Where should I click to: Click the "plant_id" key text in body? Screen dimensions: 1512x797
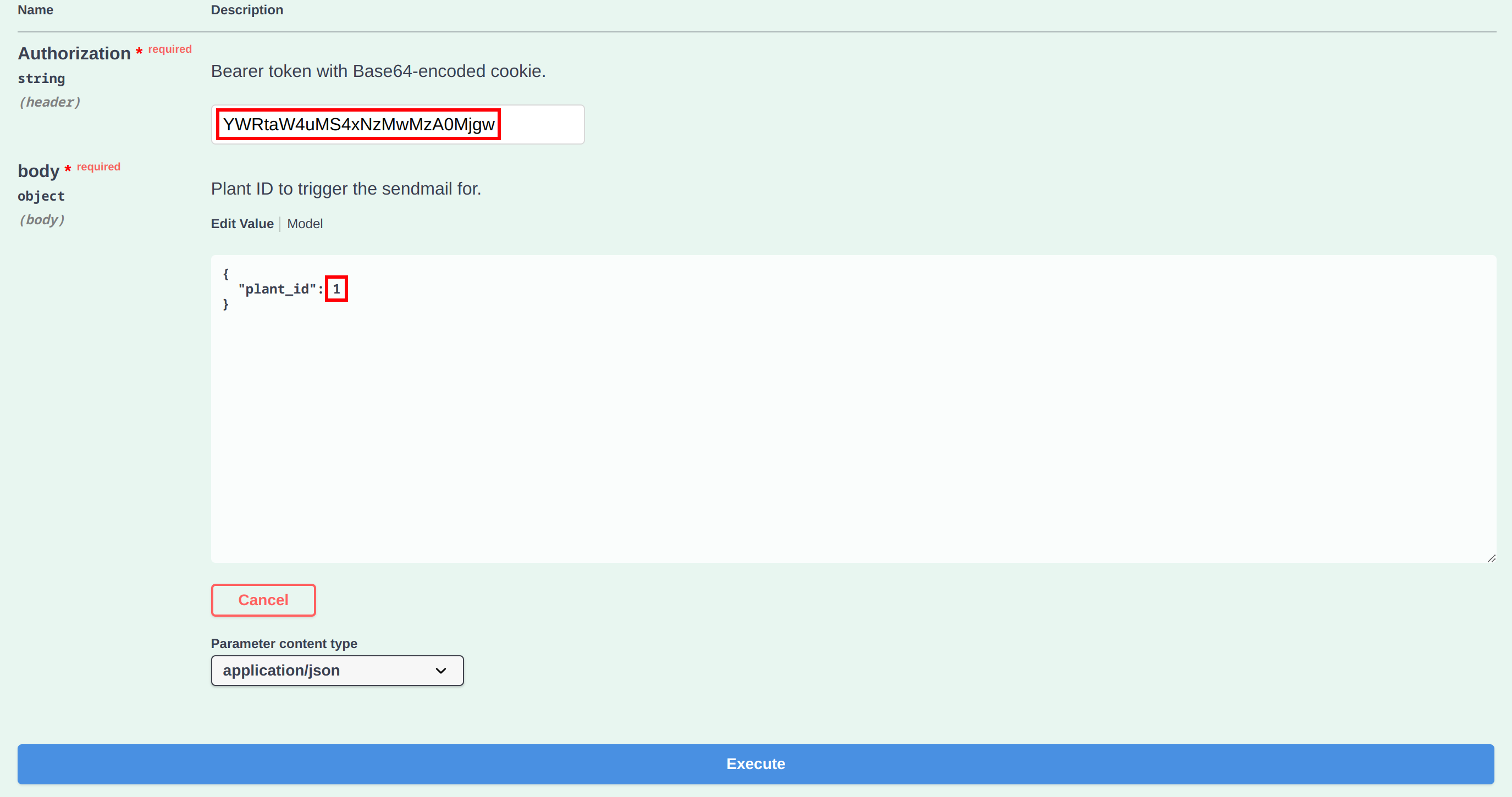pyautogui.click(x=277, y=289)
